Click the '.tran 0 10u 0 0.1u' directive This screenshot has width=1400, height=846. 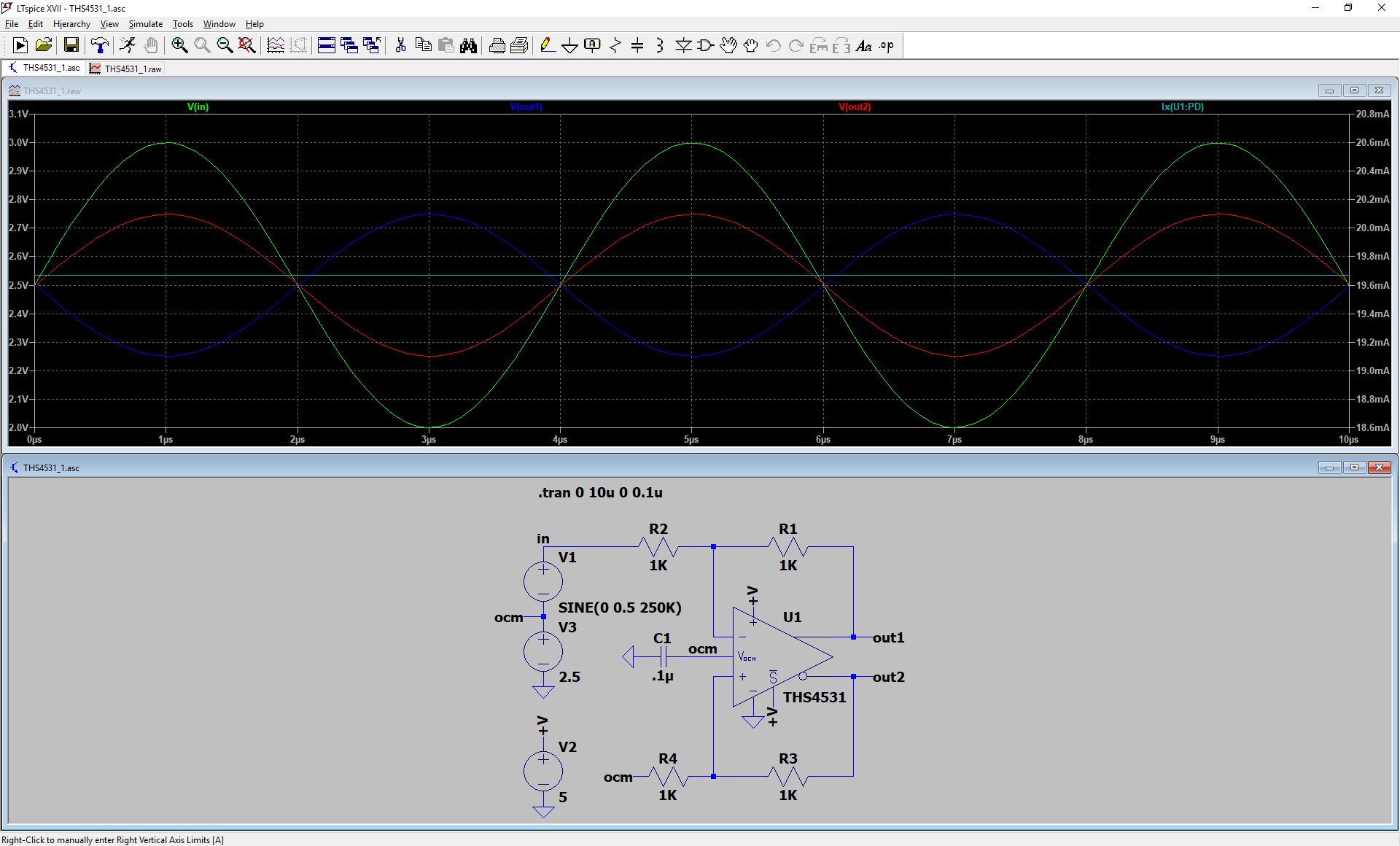(600, 492)
